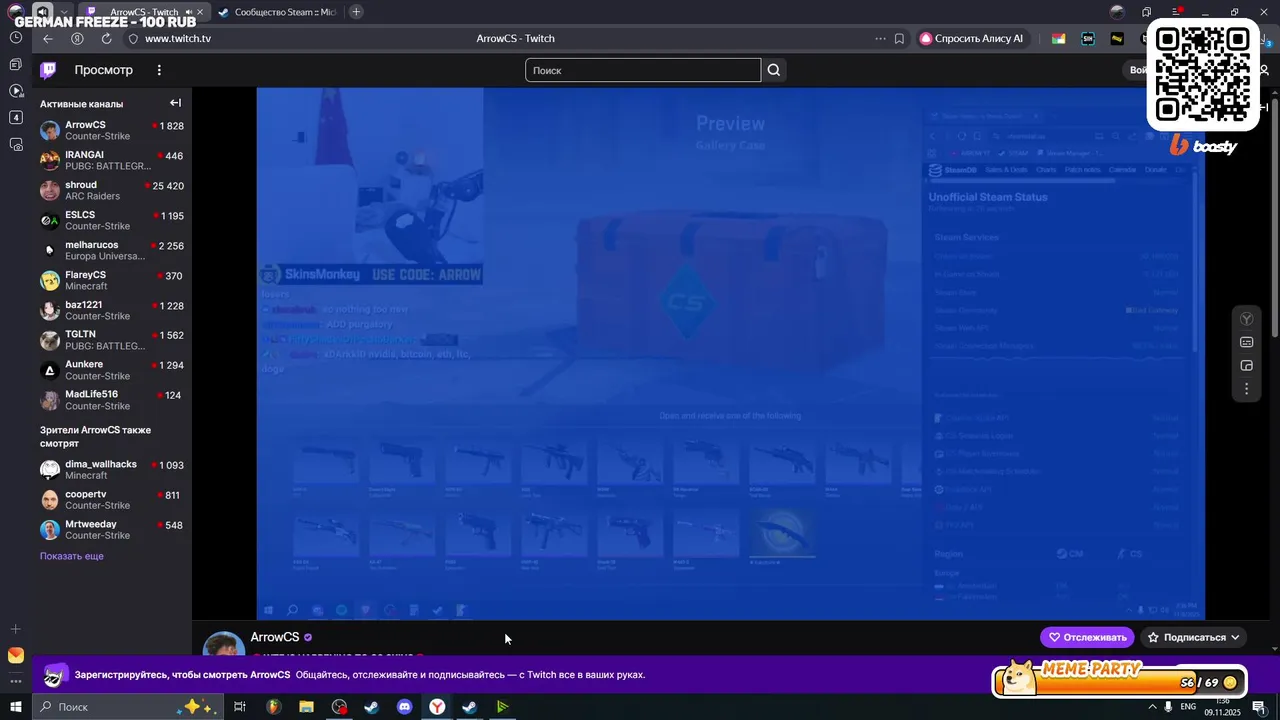The height and width of the screenshot is (720, 1280).
Task: Mute the ArrowCS tab audio icon
Action: (188, 12)
